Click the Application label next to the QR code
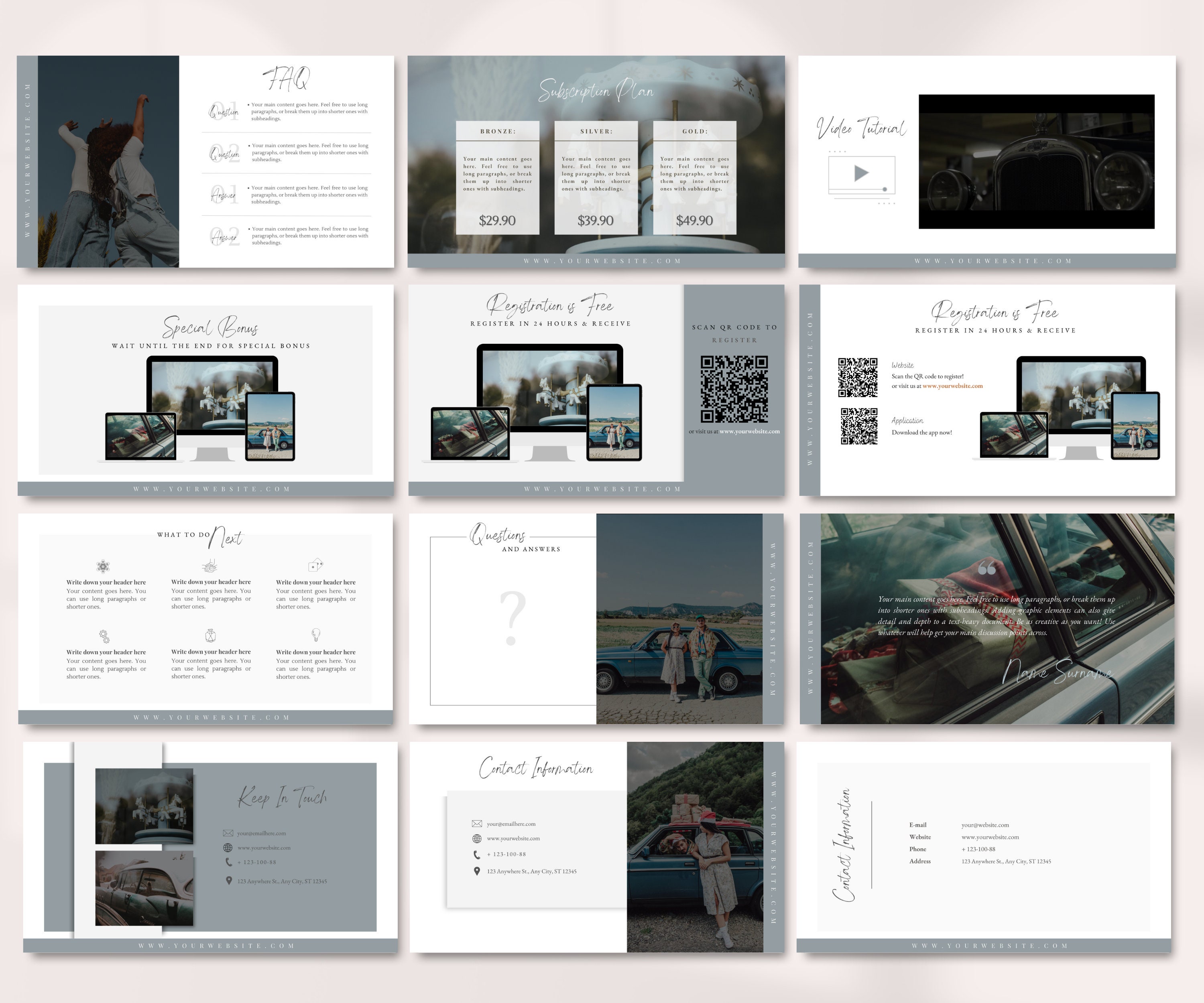Viewport: 1204px width, 1003px height. 907,421
